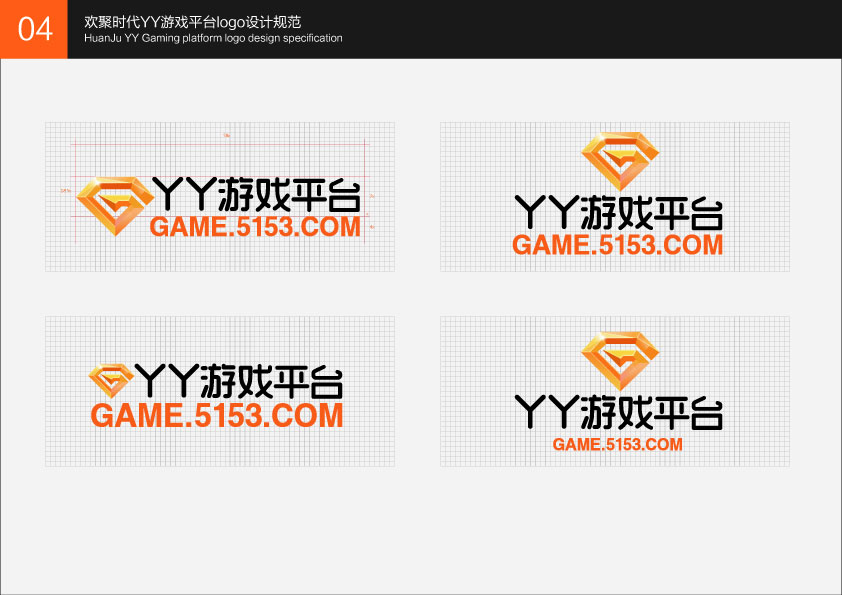Click small GAME.5153.COM in bottom-right logo

(x=618, y=444)
